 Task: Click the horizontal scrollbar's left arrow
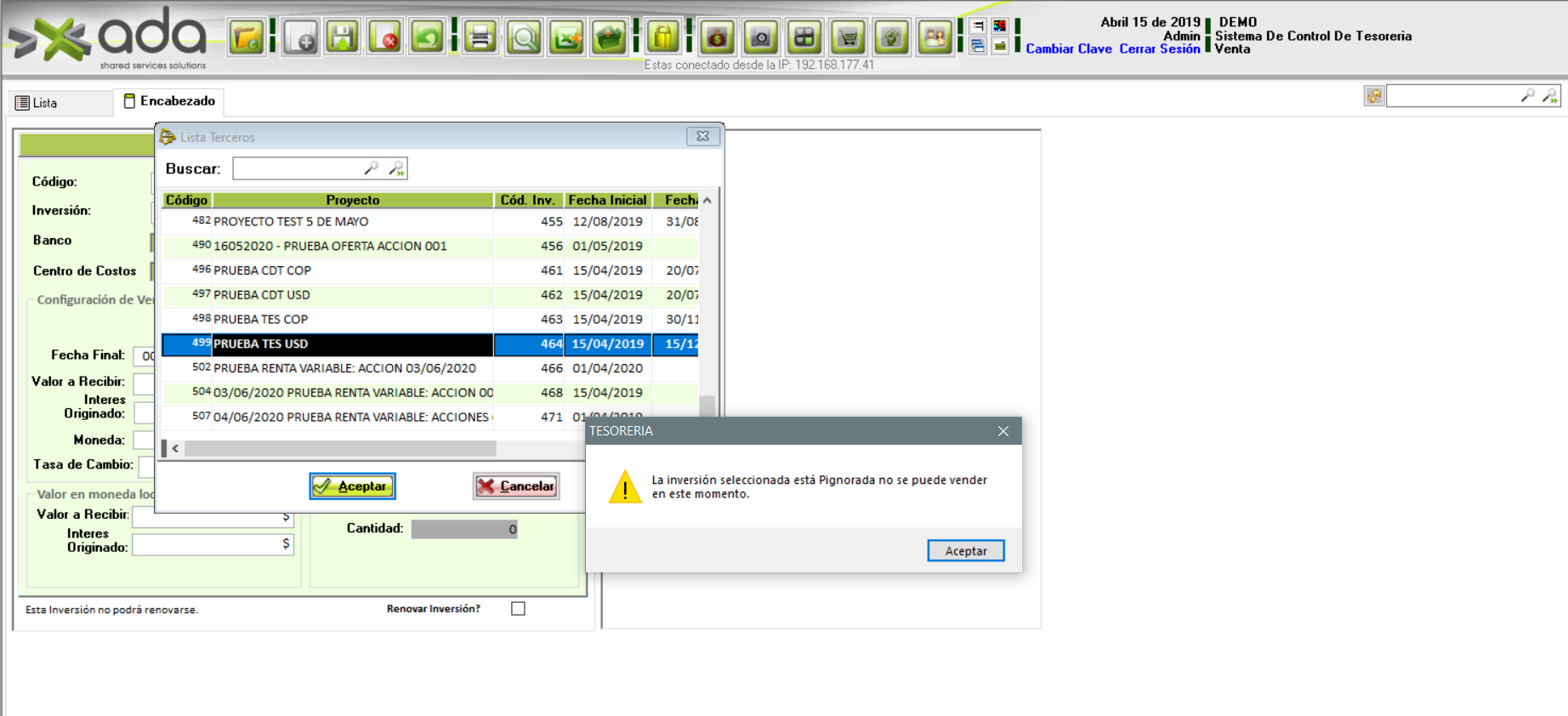tap(175, 448)
